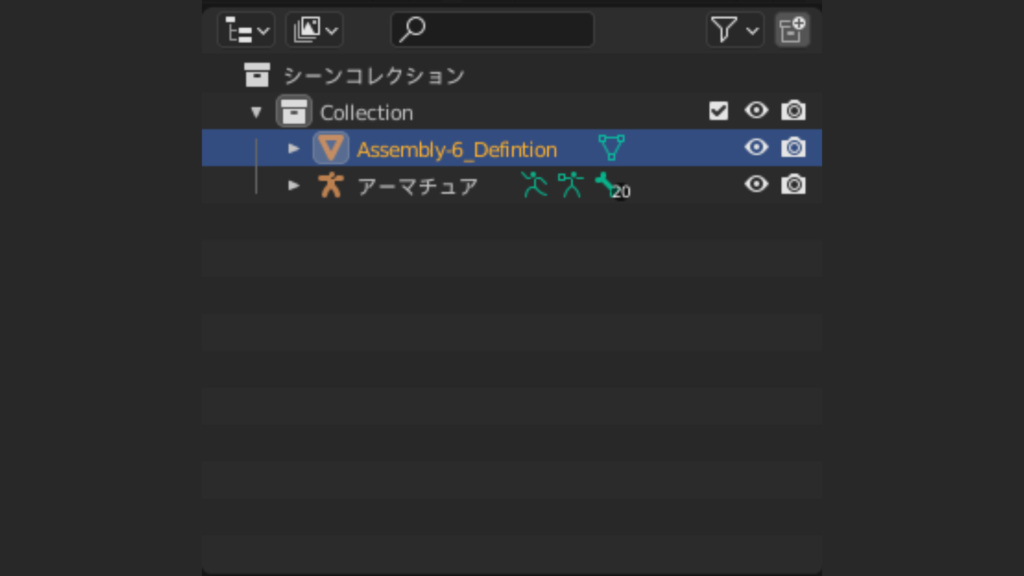The image size is (1024, 576).
Task: Open the editor type selector dropdown
Action: 245,29
